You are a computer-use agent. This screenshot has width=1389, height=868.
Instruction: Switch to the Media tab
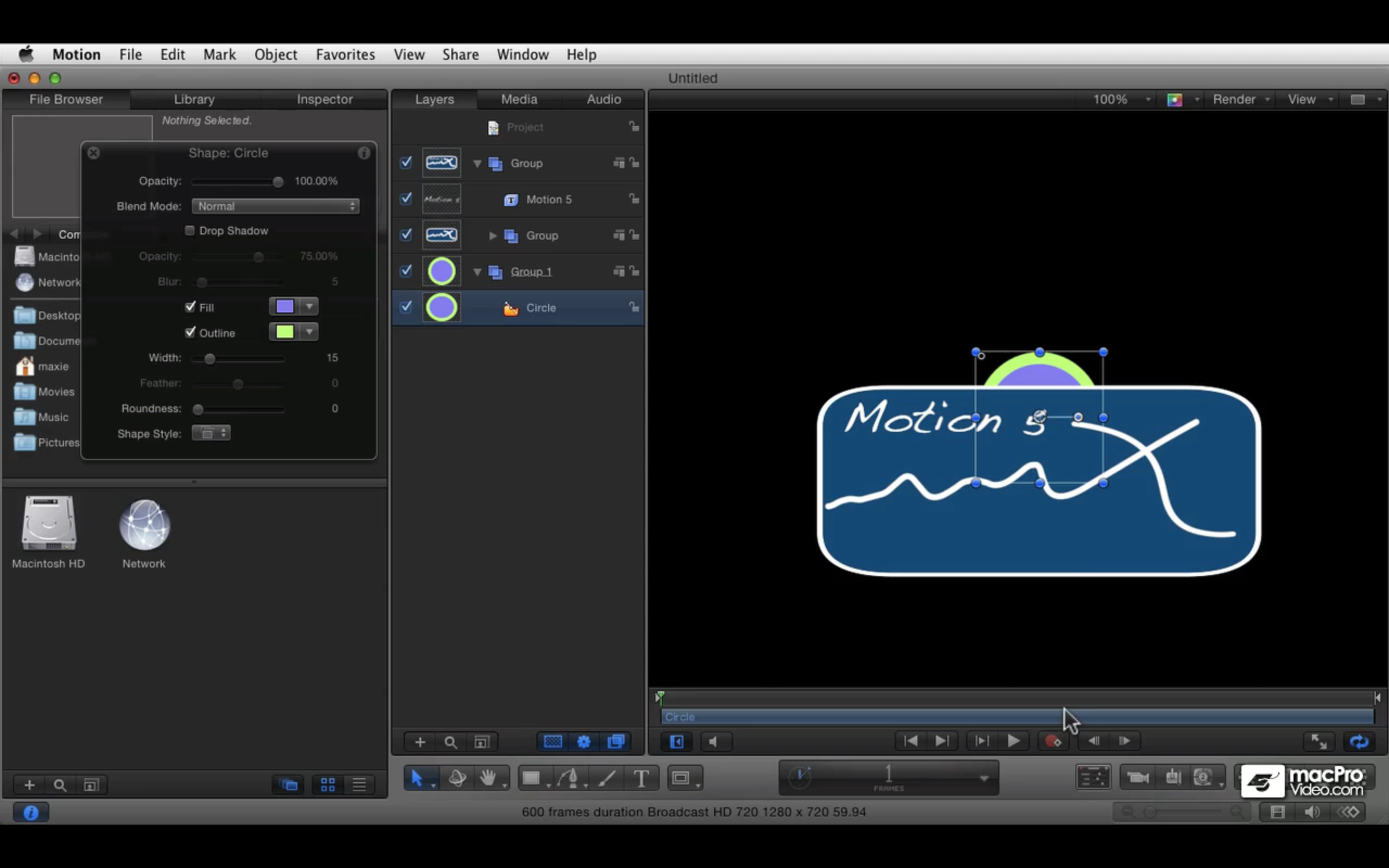518,99
